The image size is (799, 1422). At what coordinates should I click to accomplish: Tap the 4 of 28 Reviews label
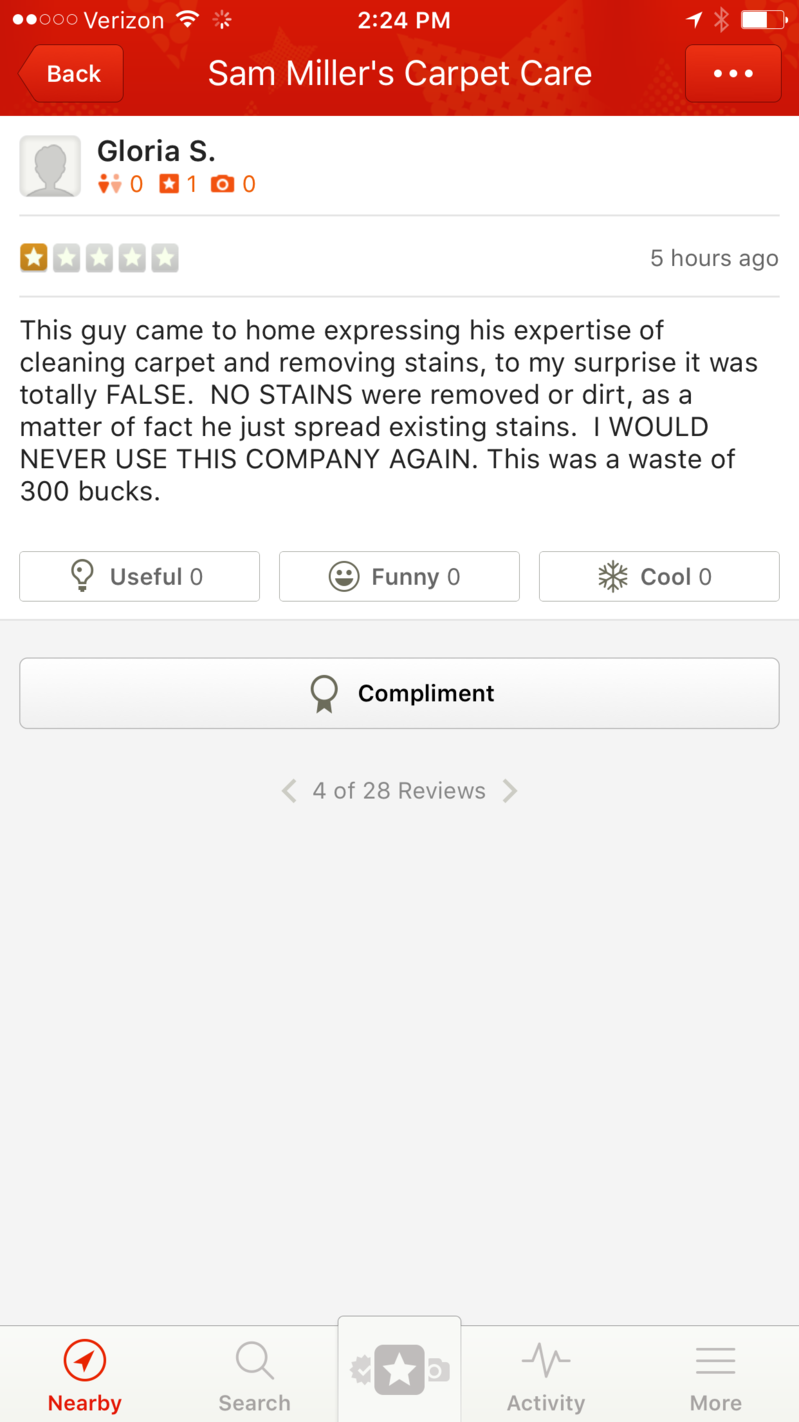399,791
